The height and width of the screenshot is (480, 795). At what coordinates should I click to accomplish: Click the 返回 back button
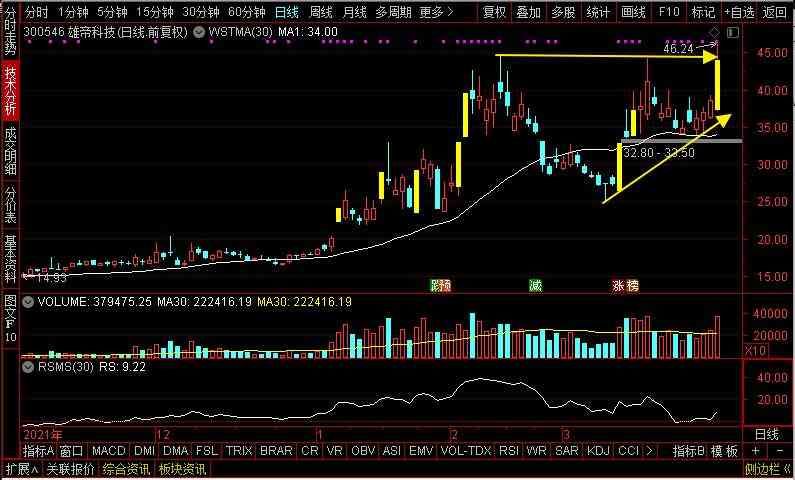pyautogui.click(x=775, y=12)
